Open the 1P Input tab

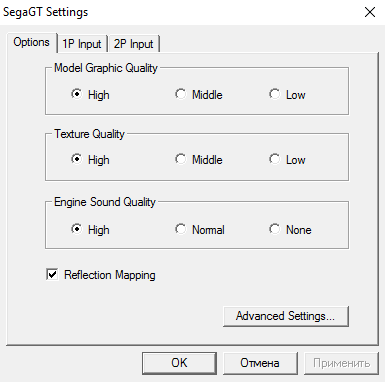coord(82,44)
